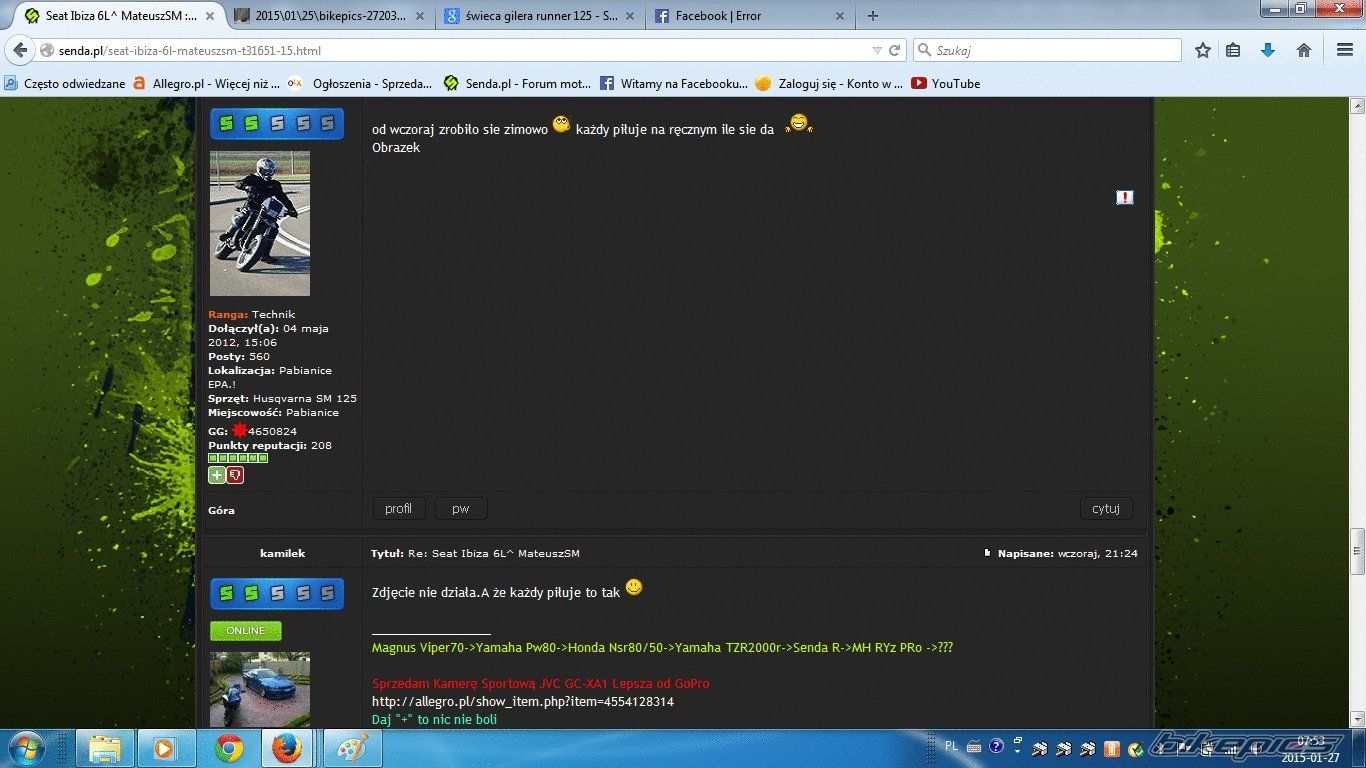Screen dimensions: 1366x768
Task: Open the allegro.pl show_item link
Action: pyautogui.click(x=523, y=702)
